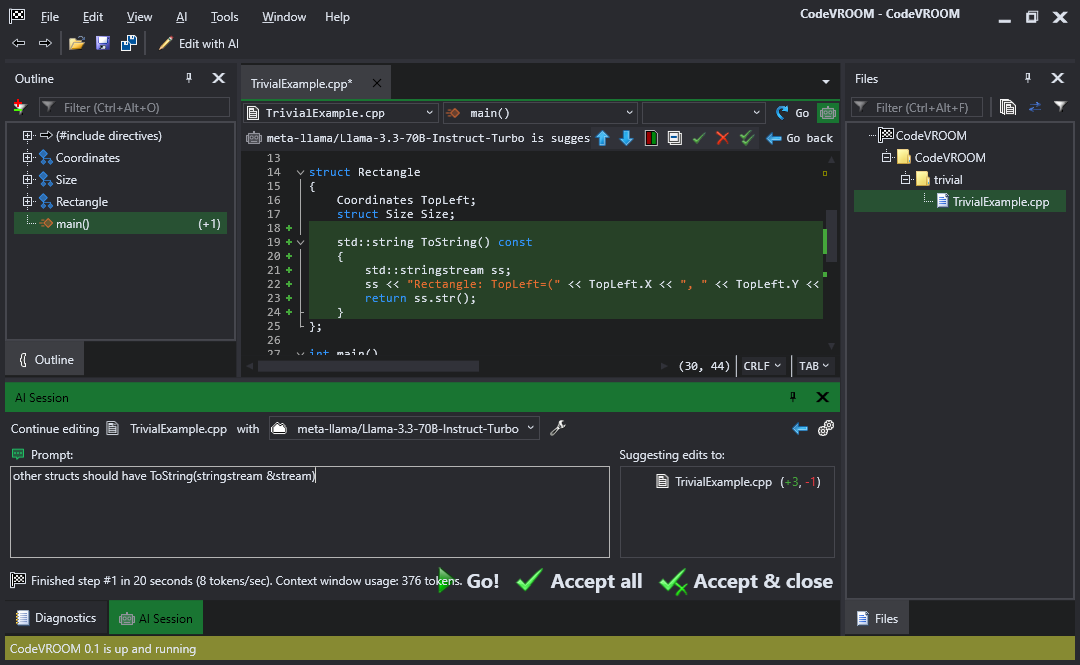Screen dimensions: 1080x665
Task: Switch to the AI Session bottom tab
Action: pyautogui.click(x=156, y=617)
